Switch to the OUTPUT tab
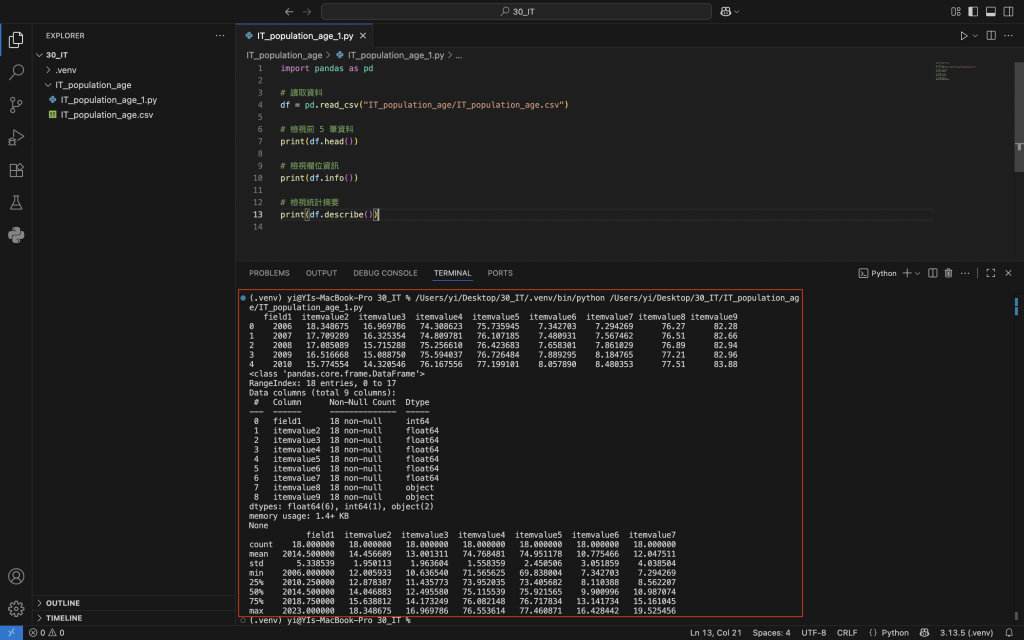The height and width of the screenshot is (640, 1024). tap(321, 273)
